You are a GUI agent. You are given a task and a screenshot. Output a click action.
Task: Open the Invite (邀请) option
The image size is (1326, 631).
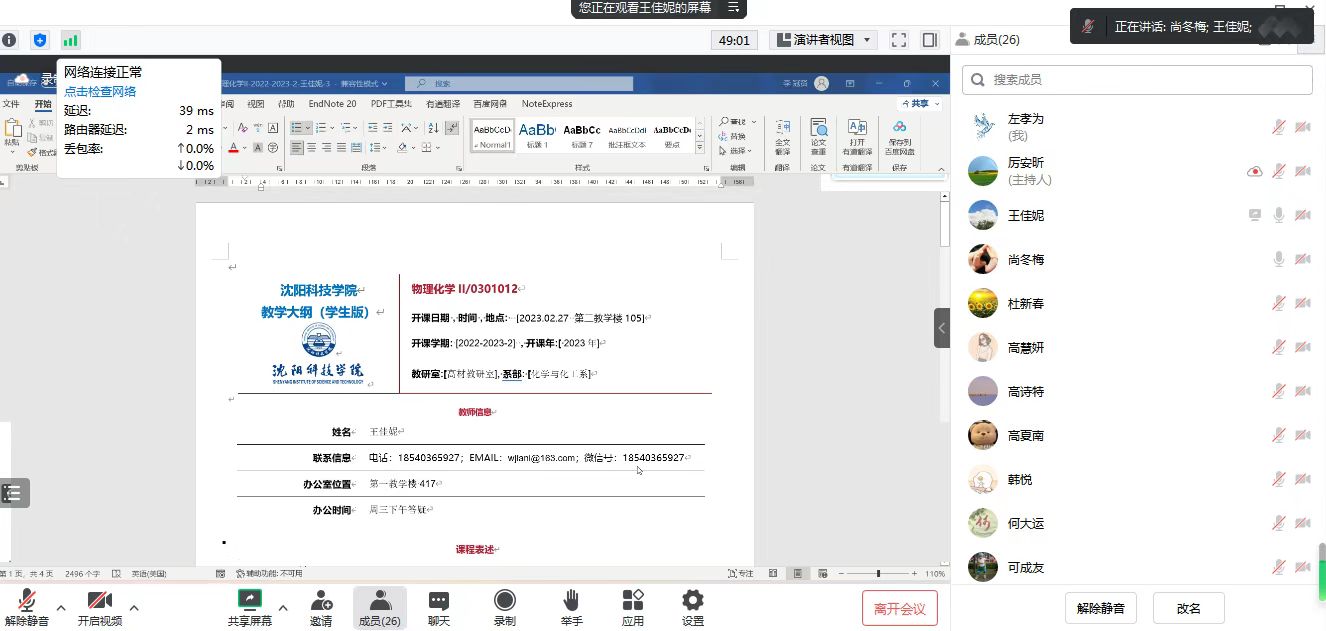(x=321, y=607)
